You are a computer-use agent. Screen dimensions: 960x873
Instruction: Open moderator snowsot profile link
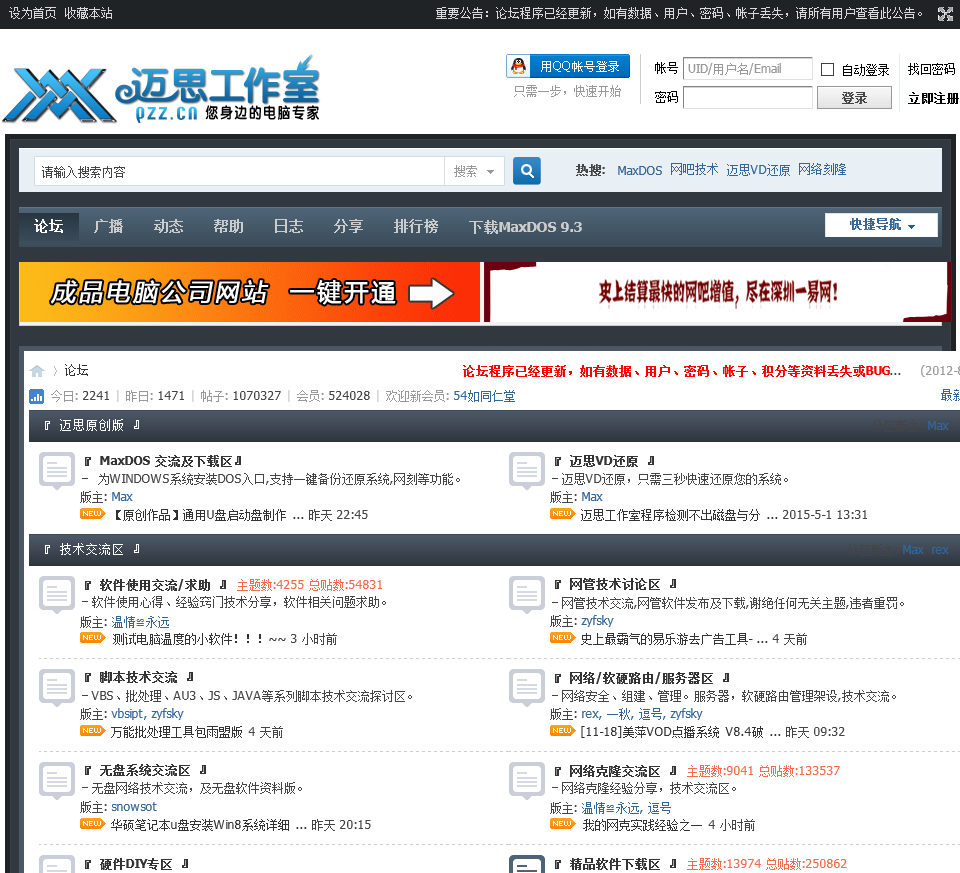133,807
